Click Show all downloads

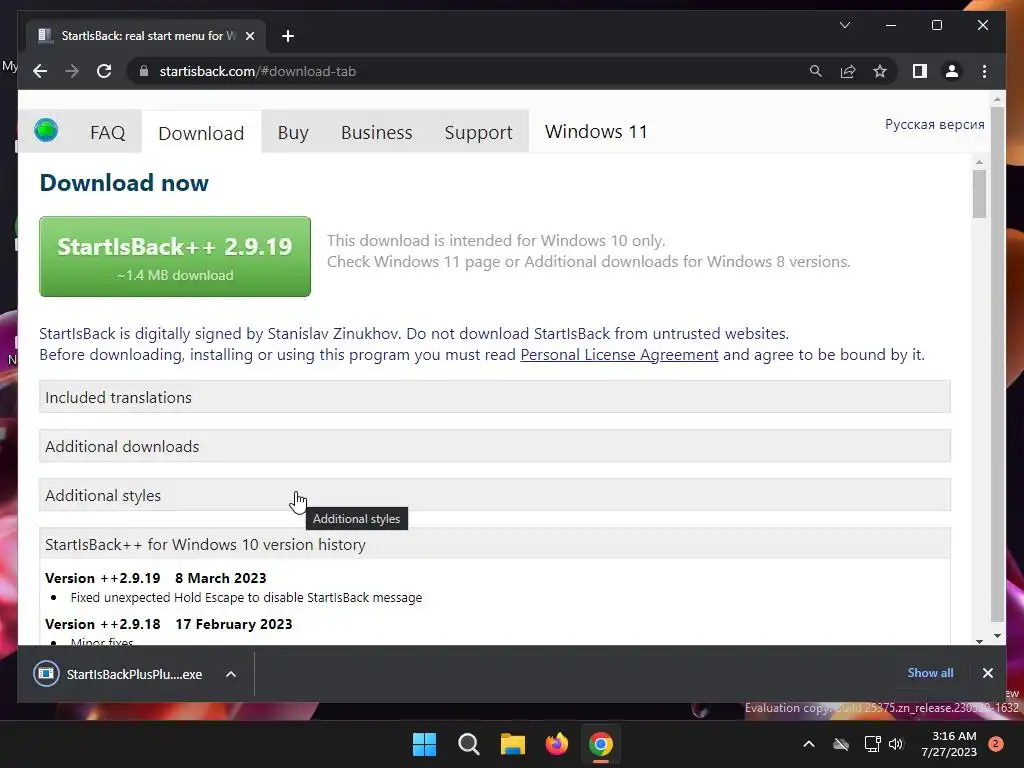click(x=930, y=673)
